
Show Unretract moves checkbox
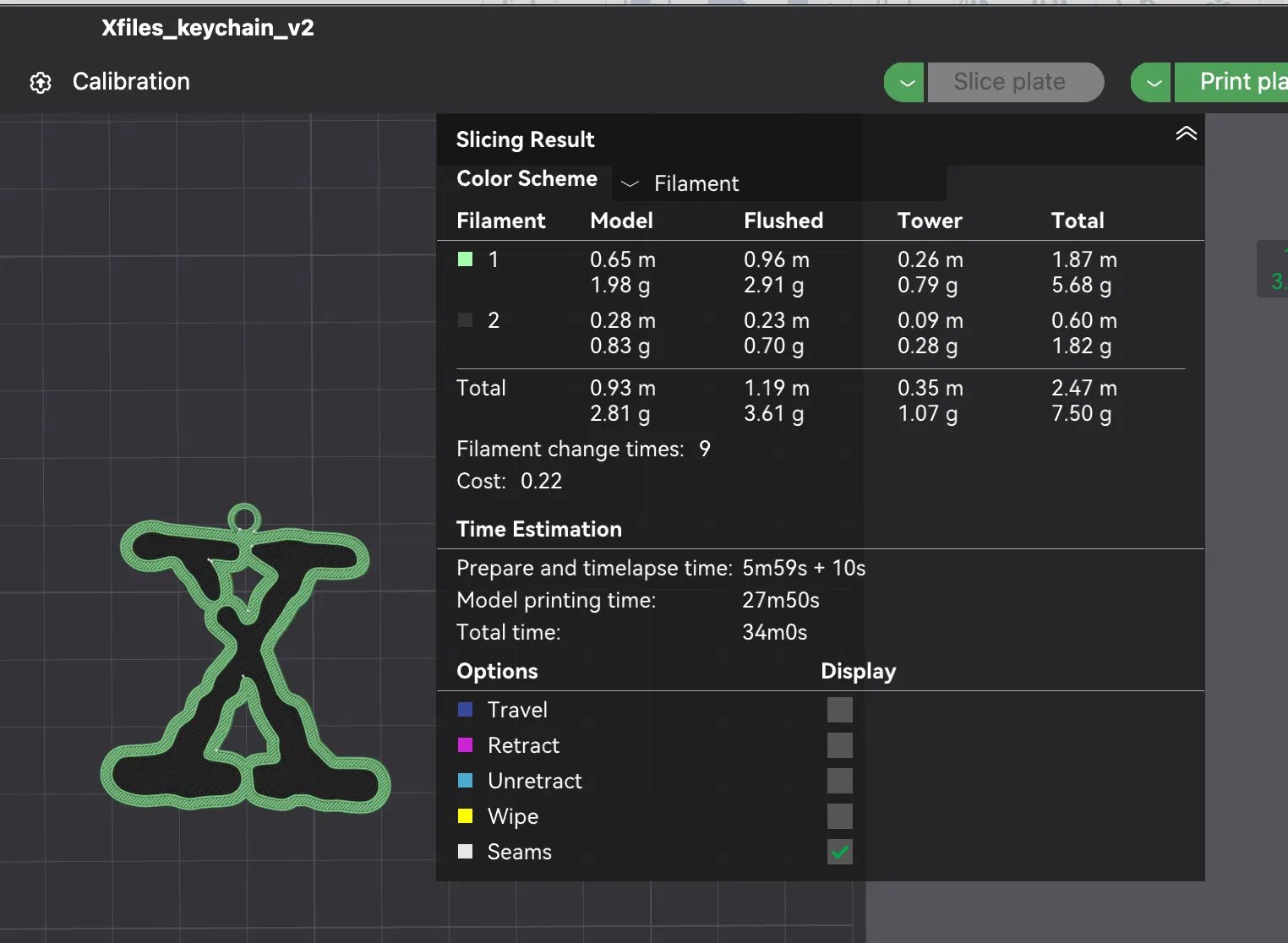tap(839, 781)
